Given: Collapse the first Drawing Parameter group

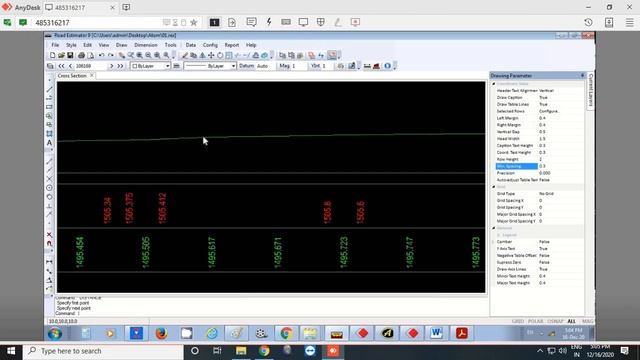Looking at the screenshot, I should 493,84.
